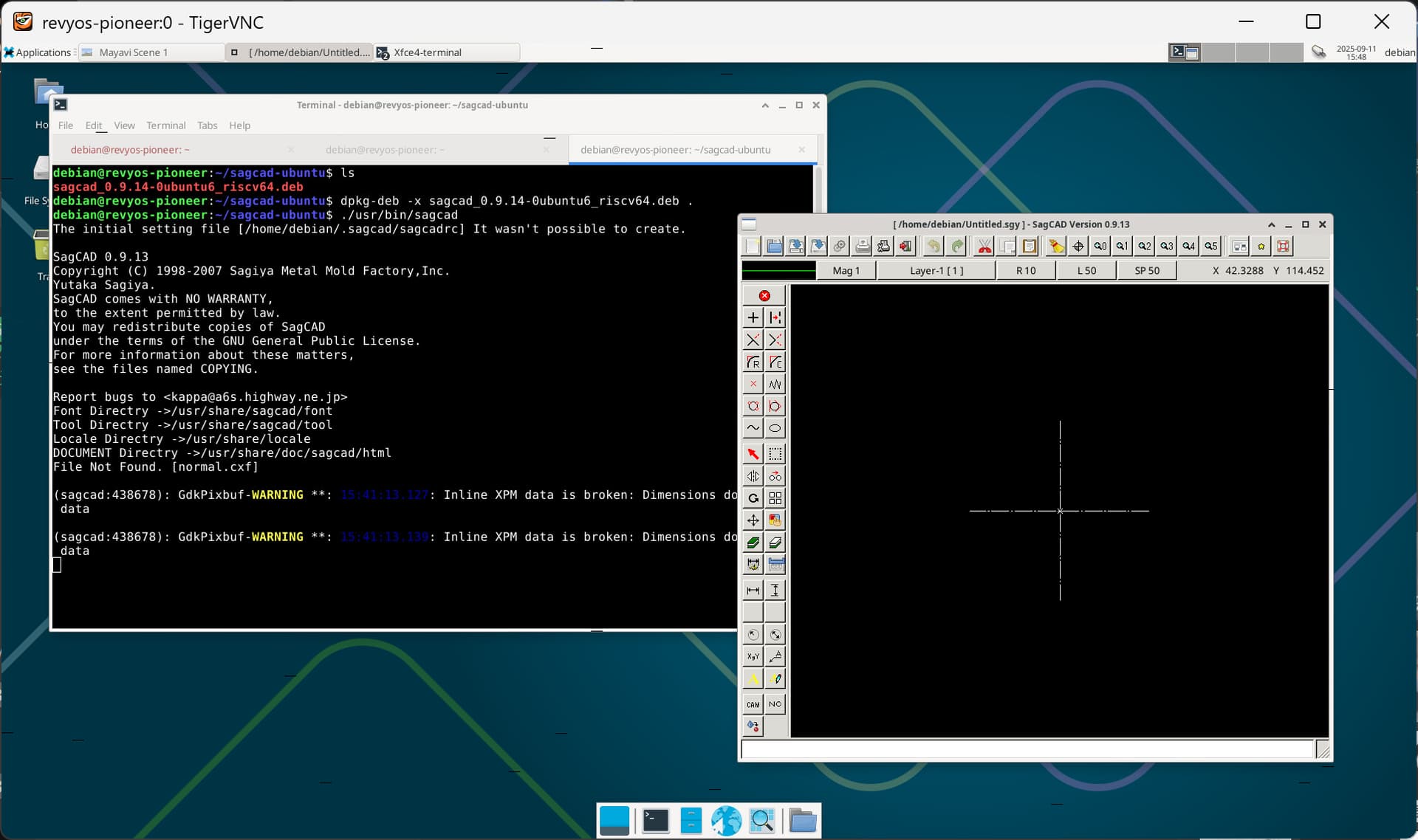Click the zoom Q3 preset icon
This screenshot has width=1418, height=840.
click(x=1166, y=247)
